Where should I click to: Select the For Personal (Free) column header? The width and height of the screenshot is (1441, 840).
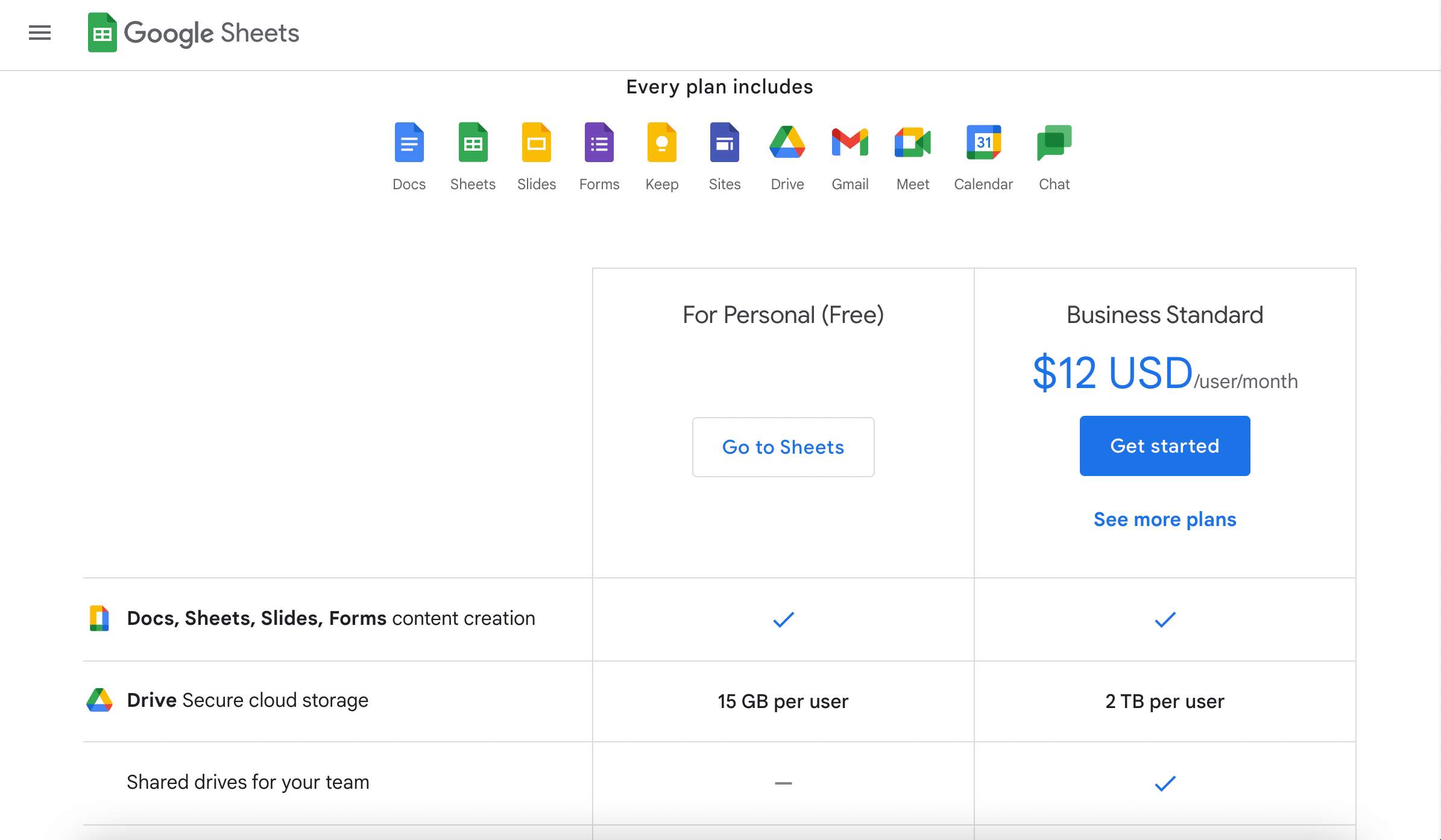coord(783,314)
